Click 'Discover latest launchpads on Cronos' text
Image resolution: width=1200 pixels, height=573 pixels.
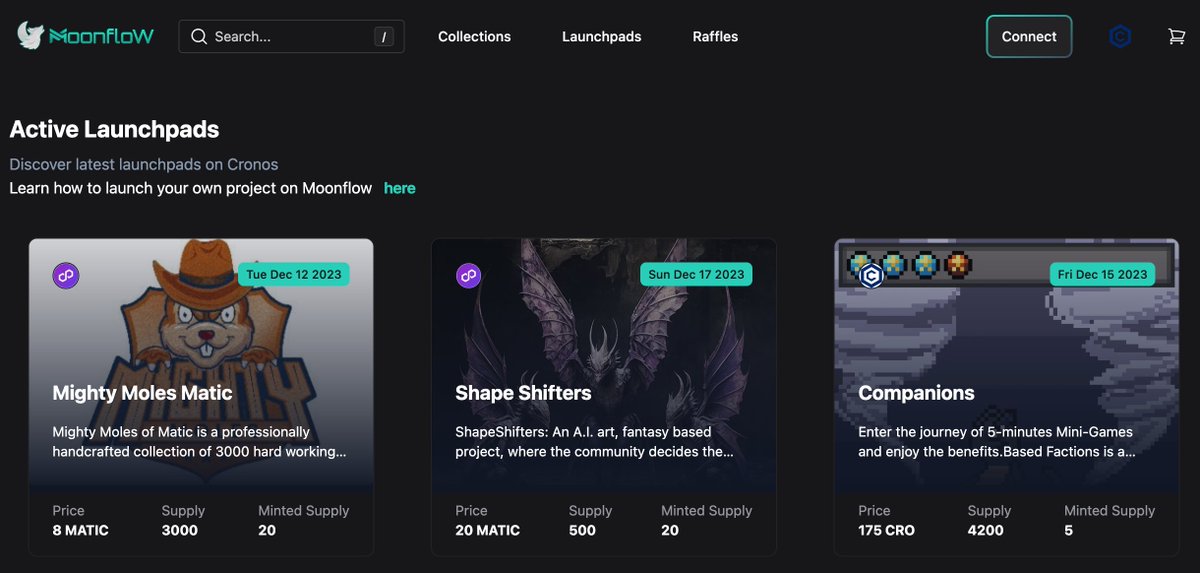click(143, 164)
